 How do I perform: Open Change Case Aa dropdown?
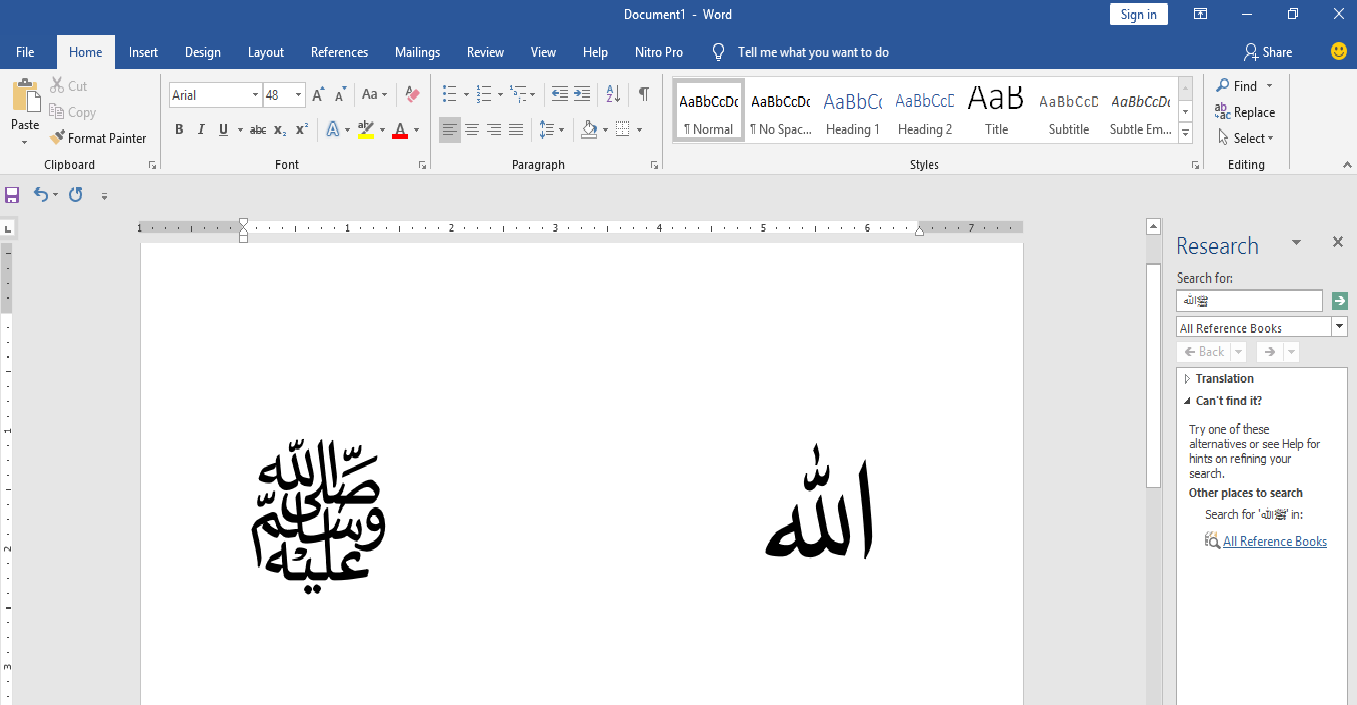(x=375, y=95)
